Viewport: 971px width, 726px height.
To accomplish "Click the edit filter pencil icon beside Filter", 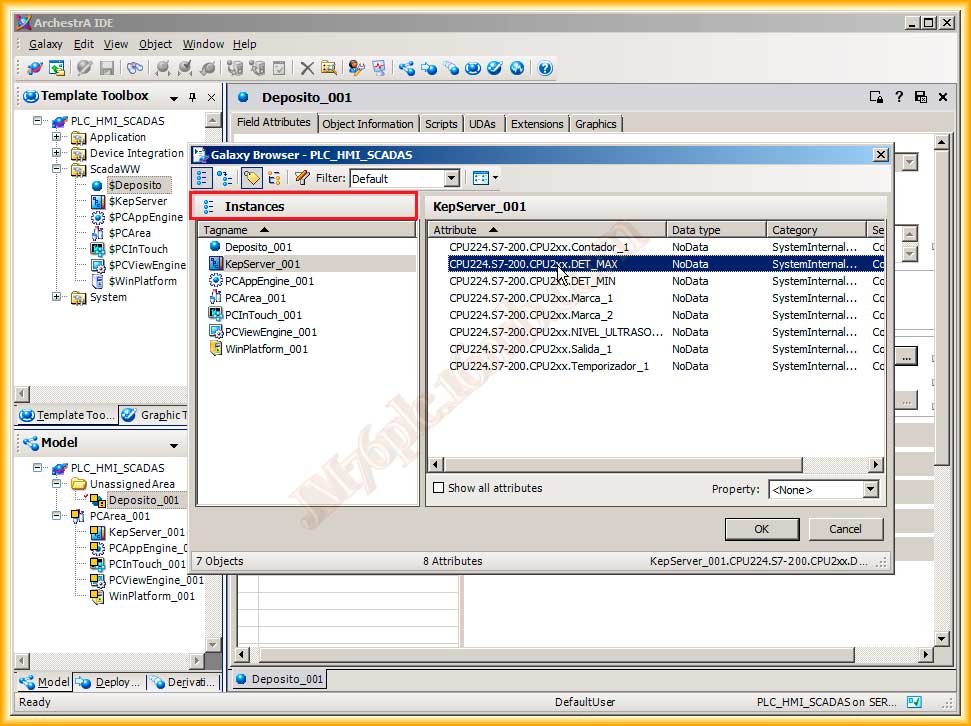I will 302,178.
